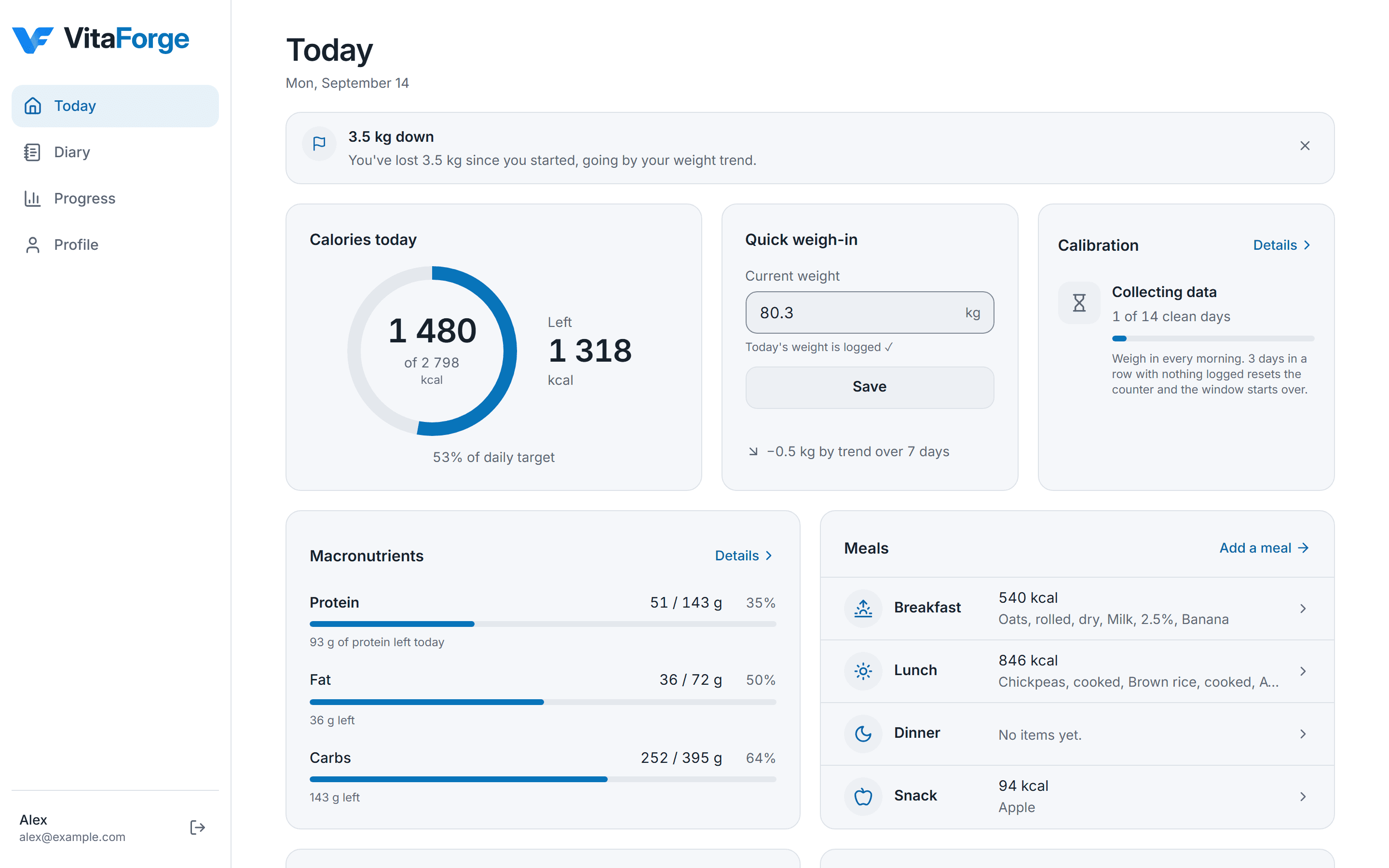Open the Diary page
Screen dimensions: 1389x868
tap(115, 152)
